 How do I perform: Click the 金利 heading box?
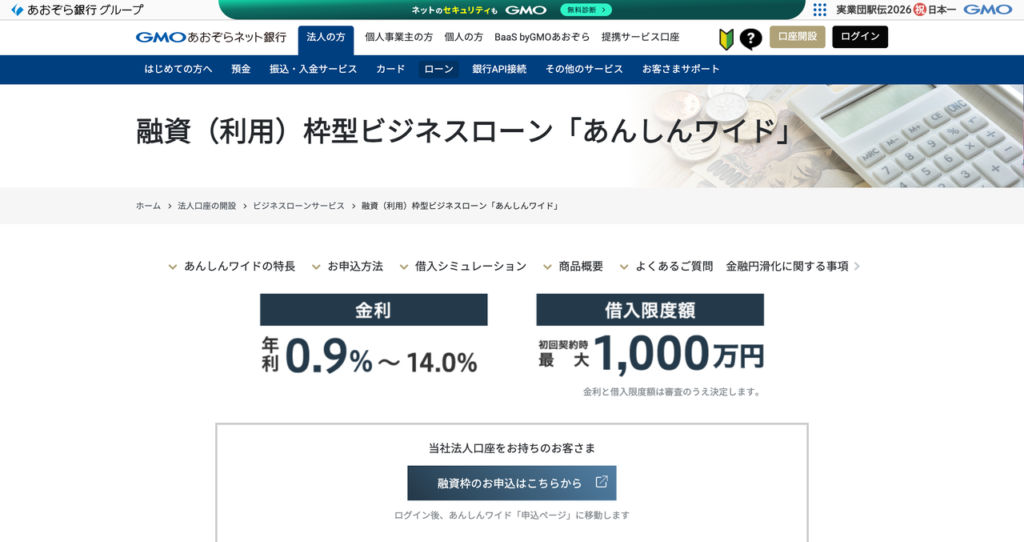pos(374,310)
